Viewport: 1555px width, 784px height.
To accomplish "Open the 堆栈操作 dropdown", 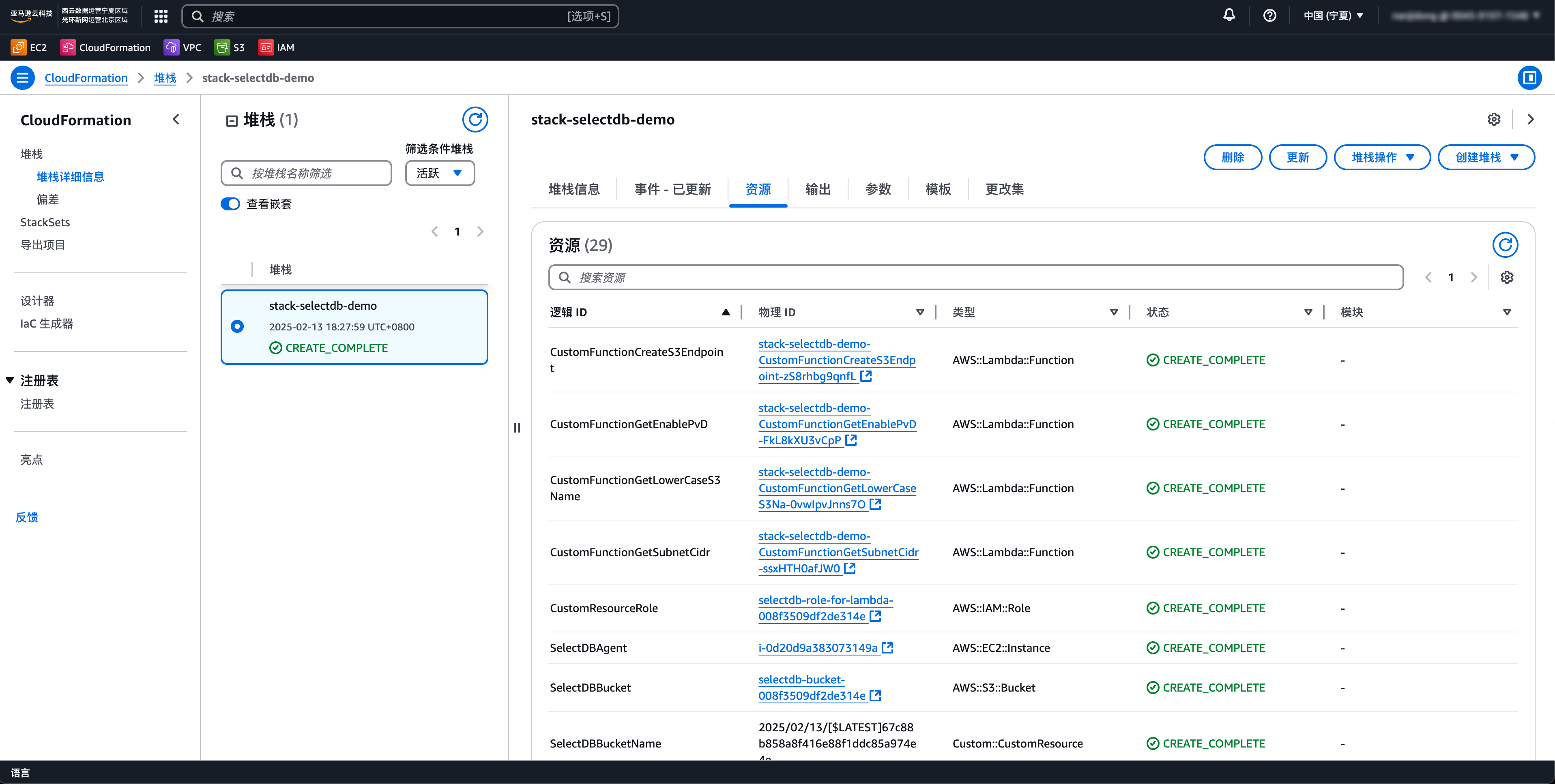I will [x=1382, y=158].
